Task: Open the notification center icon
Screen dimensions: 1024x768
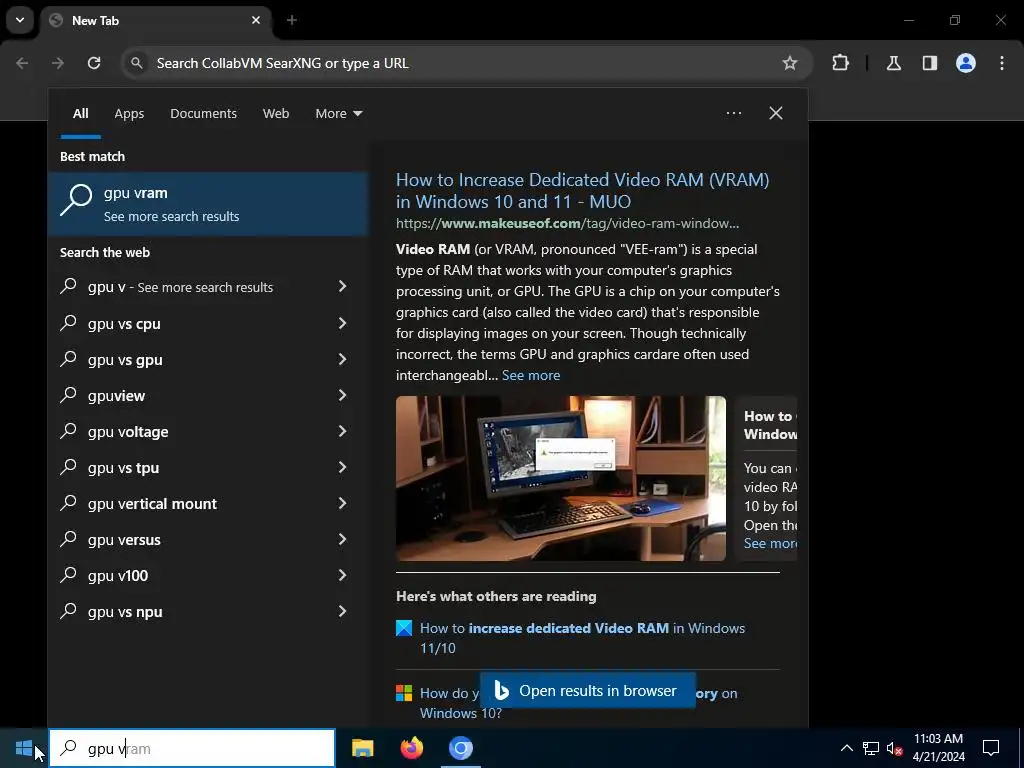Action: coord(991,748)
